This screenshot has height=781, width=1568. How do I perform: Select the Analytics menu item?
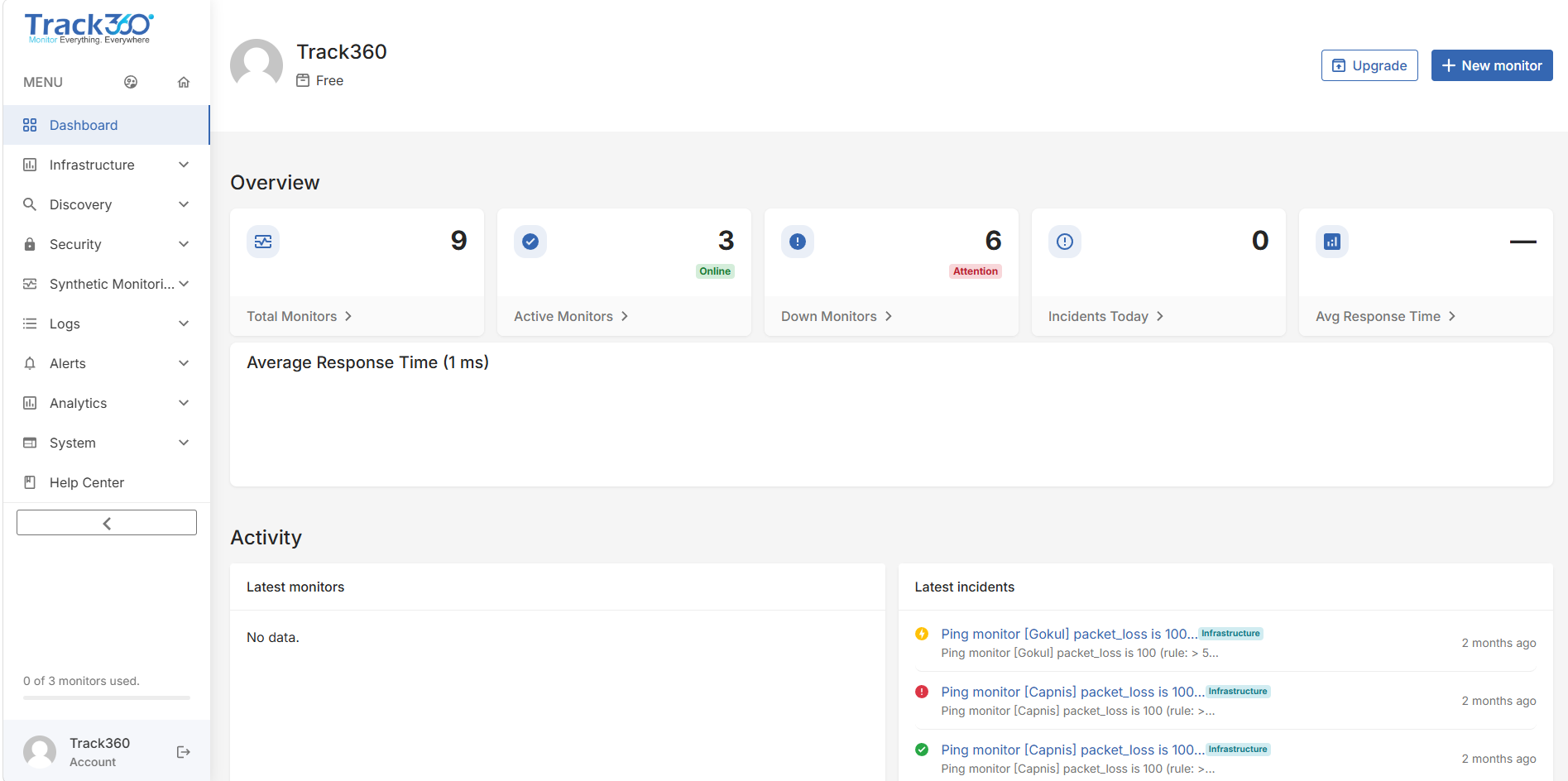106,403
